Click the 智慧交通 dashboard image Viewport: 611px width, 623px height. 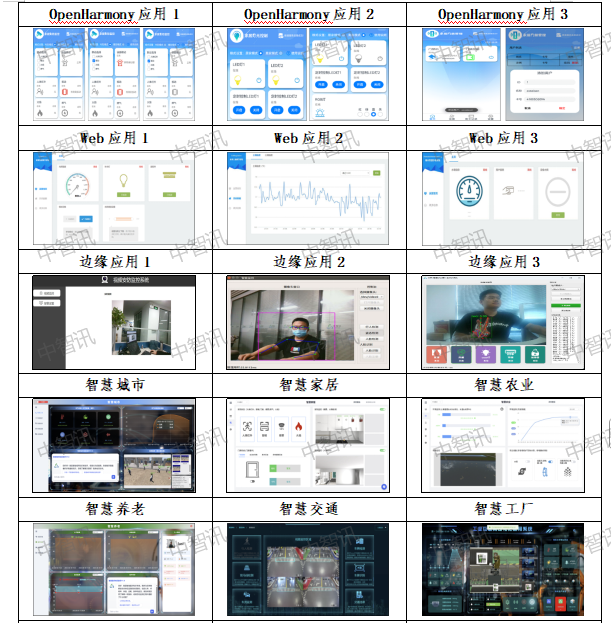tap(308, 568)
